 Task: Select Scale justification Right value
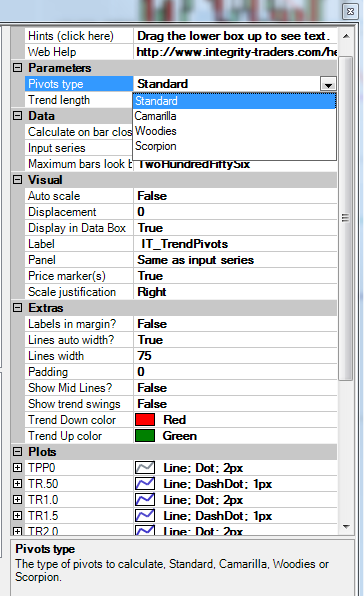(x=236, y=292)
